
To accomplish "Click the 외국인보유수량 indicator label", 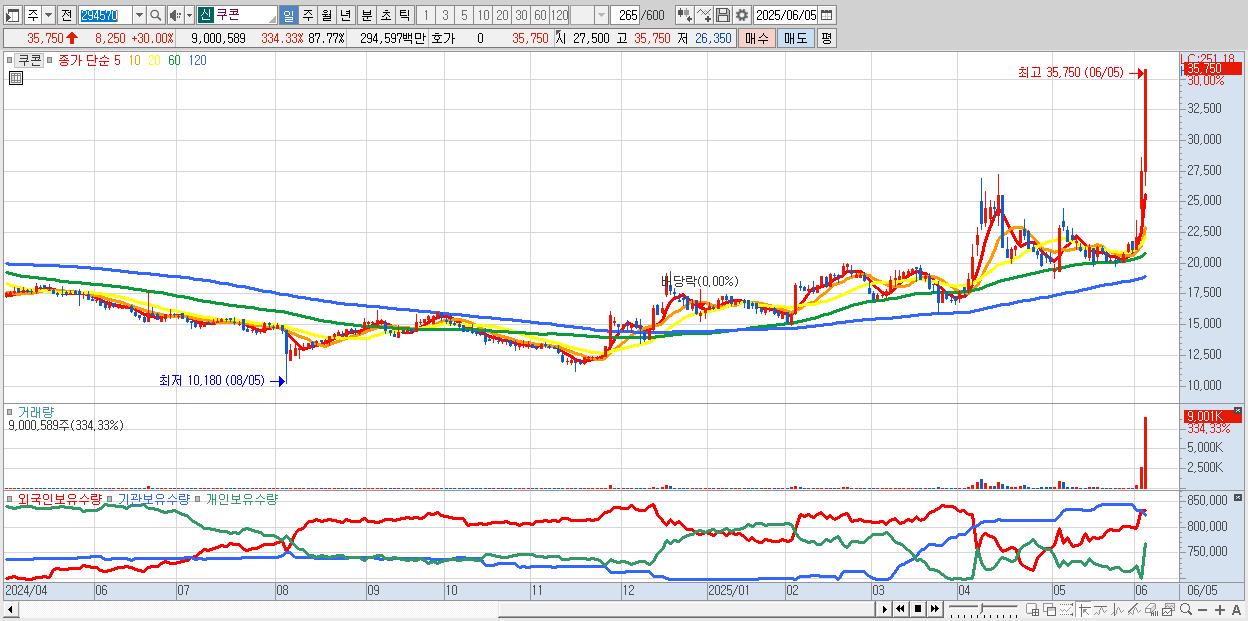I will click(x=59, y=498).
